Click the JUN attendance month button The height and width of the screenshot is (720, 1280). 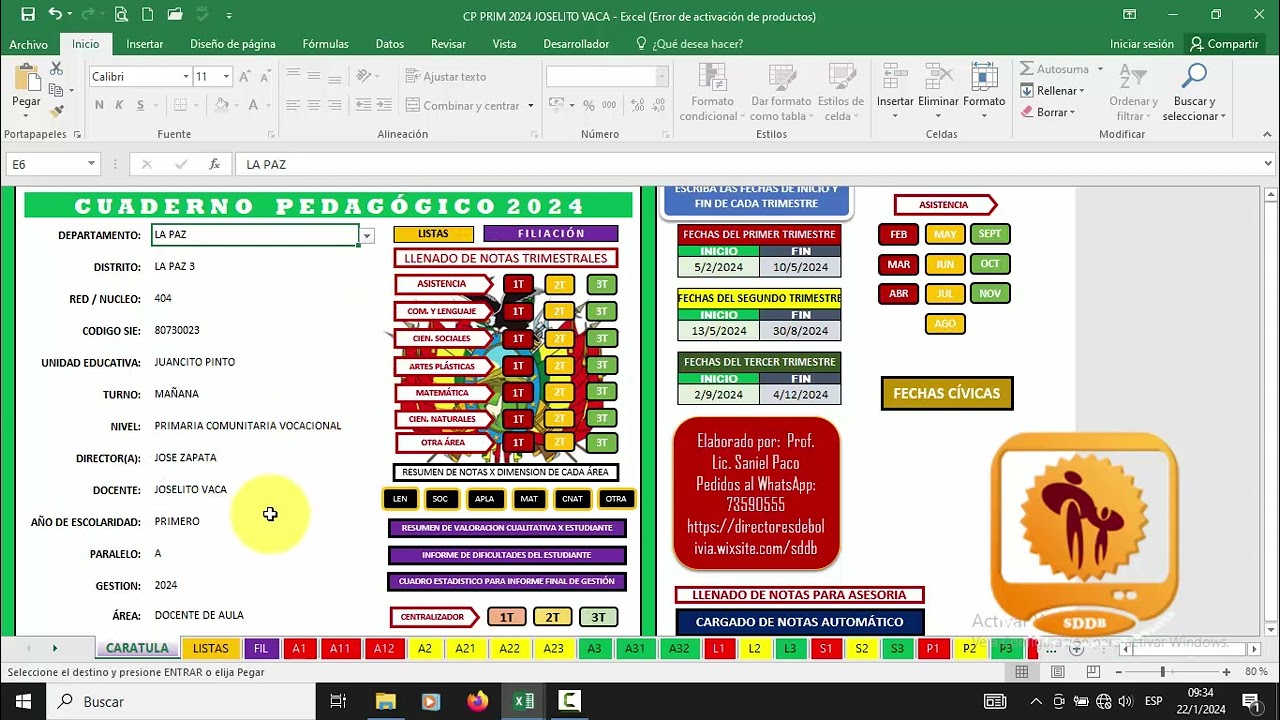(945, 264)
